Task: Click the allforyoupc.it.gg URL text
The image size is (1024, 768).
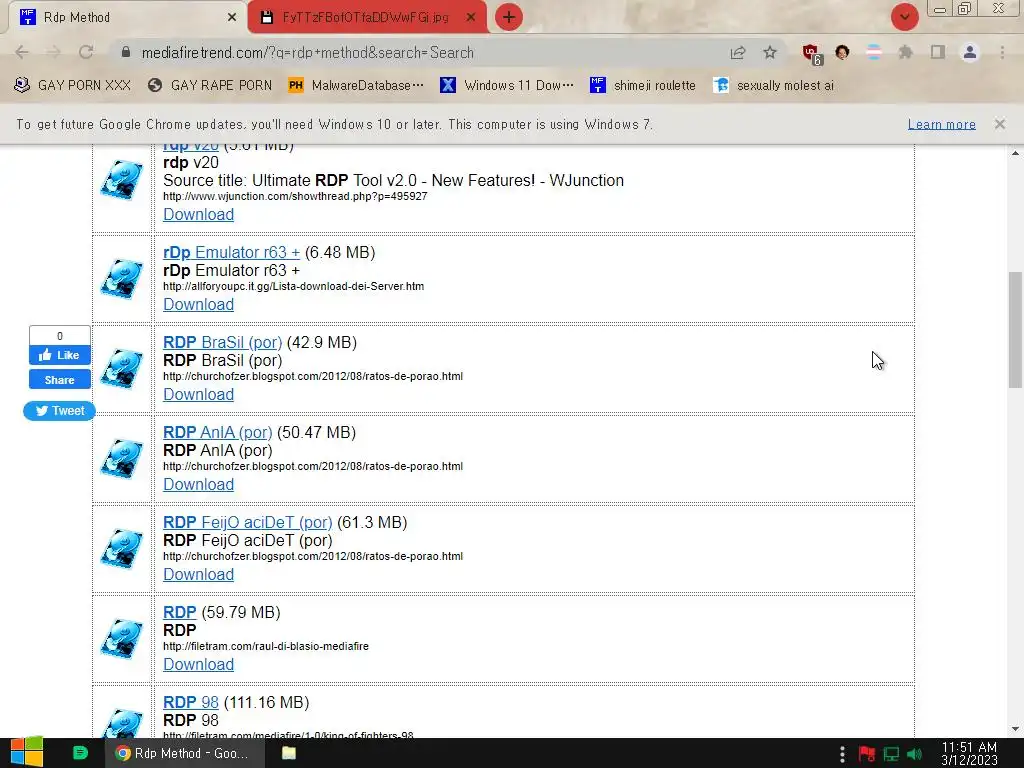Action: point(293,286)
